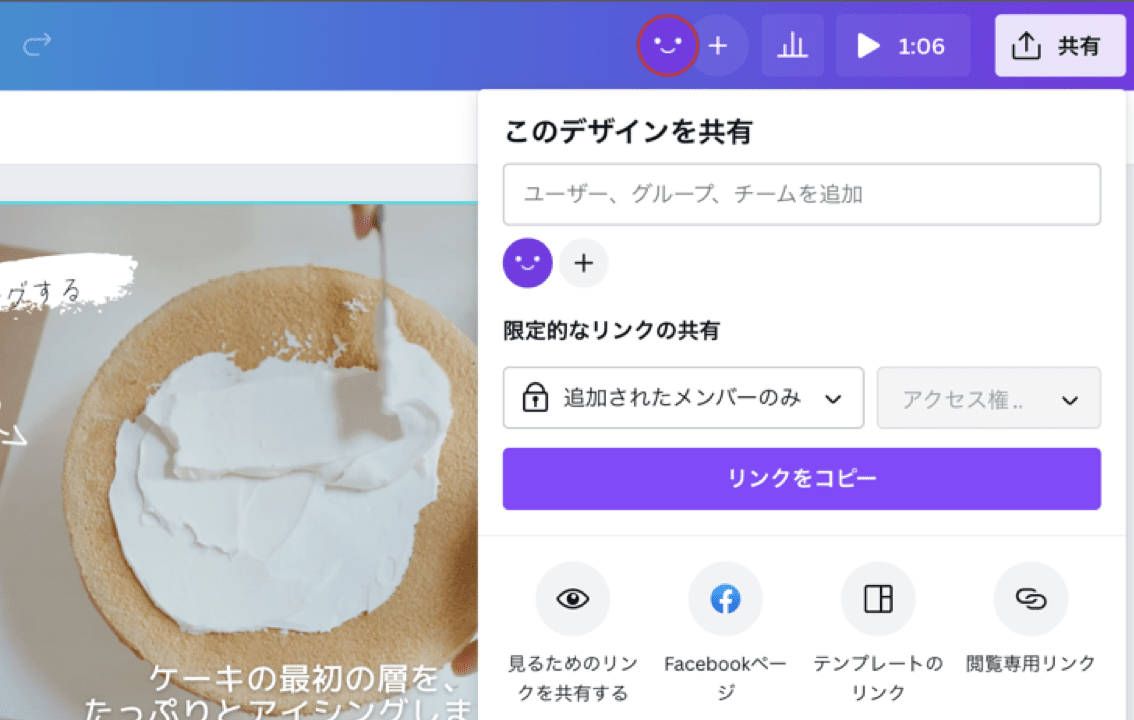Click the リンクをコピー button
1134x720 pixels.
pyautogui.click(x=801, y=479)
